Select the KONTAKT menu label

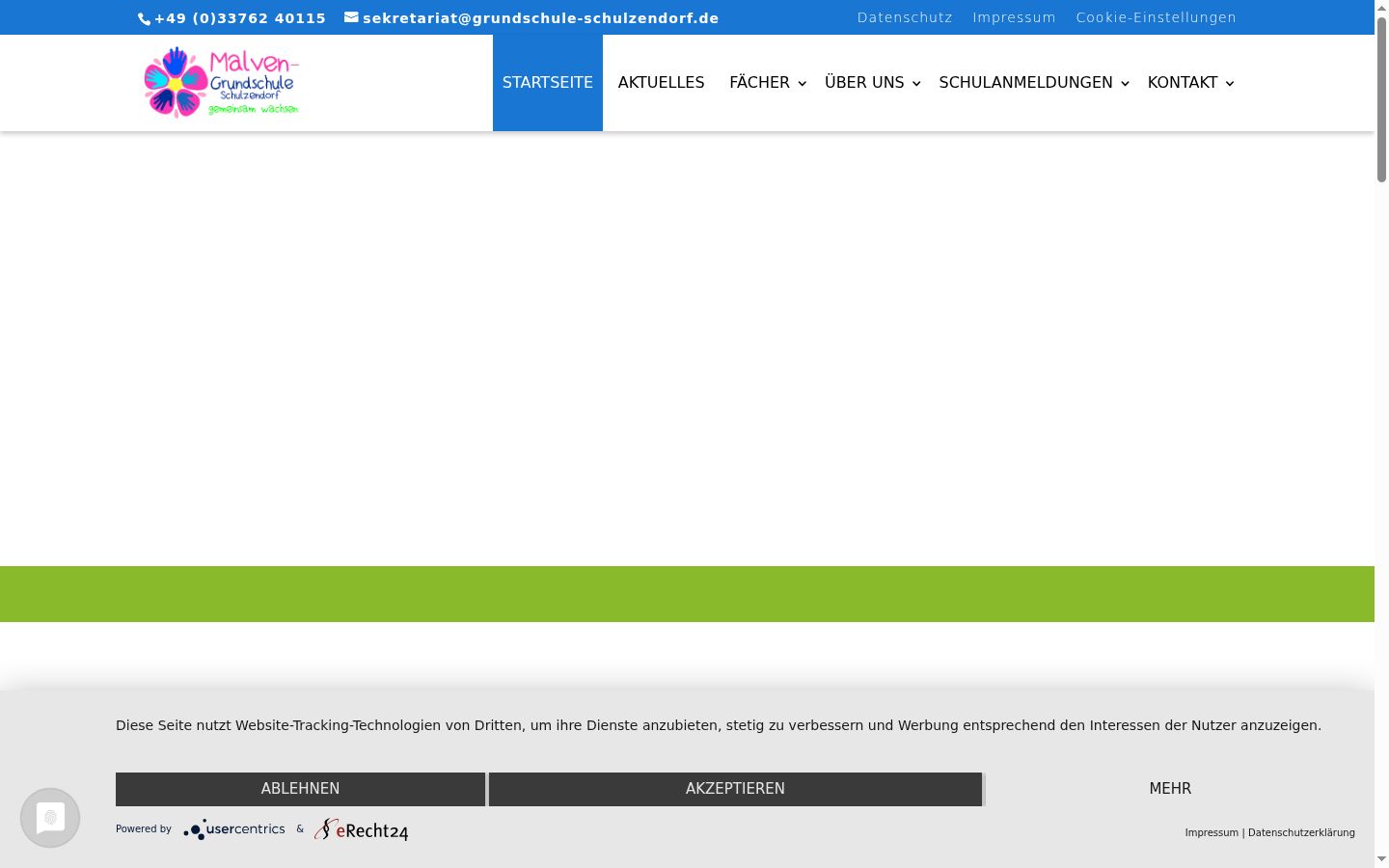coord(1183,83)
